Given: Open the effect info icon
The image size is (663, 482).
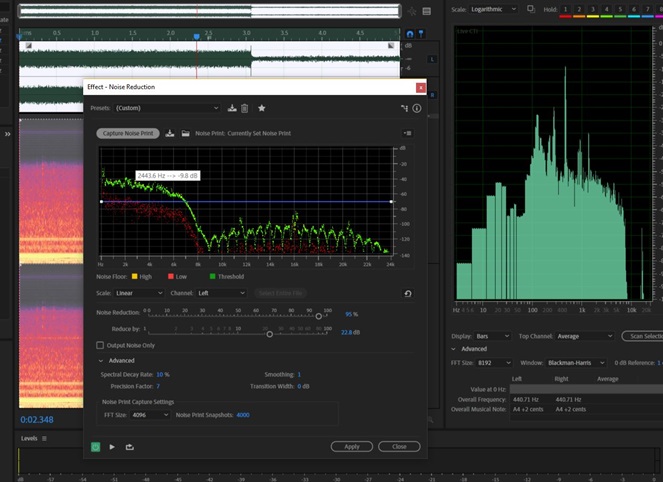Looking at the screenshot, I should pyautogui.click(x=416, y=108).
